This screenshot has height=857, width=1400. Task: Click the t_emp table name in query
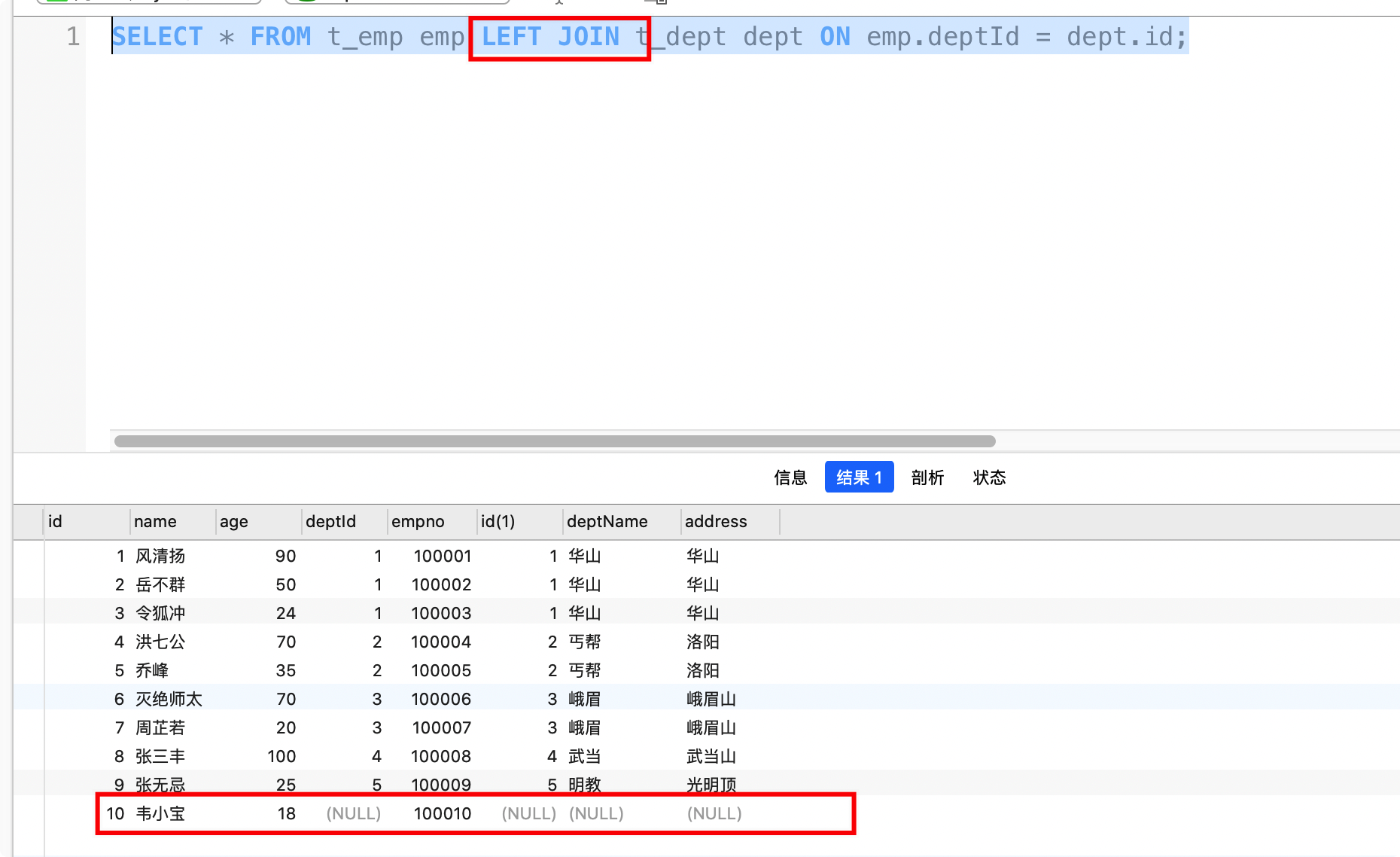pyautogui.click(x=365, y=36)
